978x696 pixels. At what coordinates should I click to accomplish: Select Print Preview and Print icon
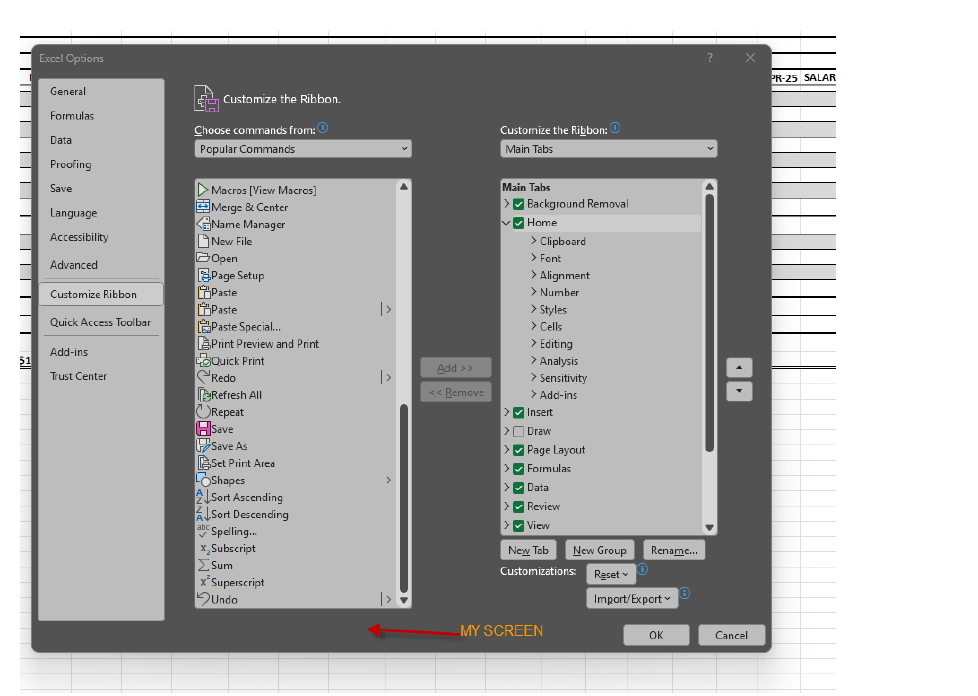pyautogui.click(x=203, y=343)
